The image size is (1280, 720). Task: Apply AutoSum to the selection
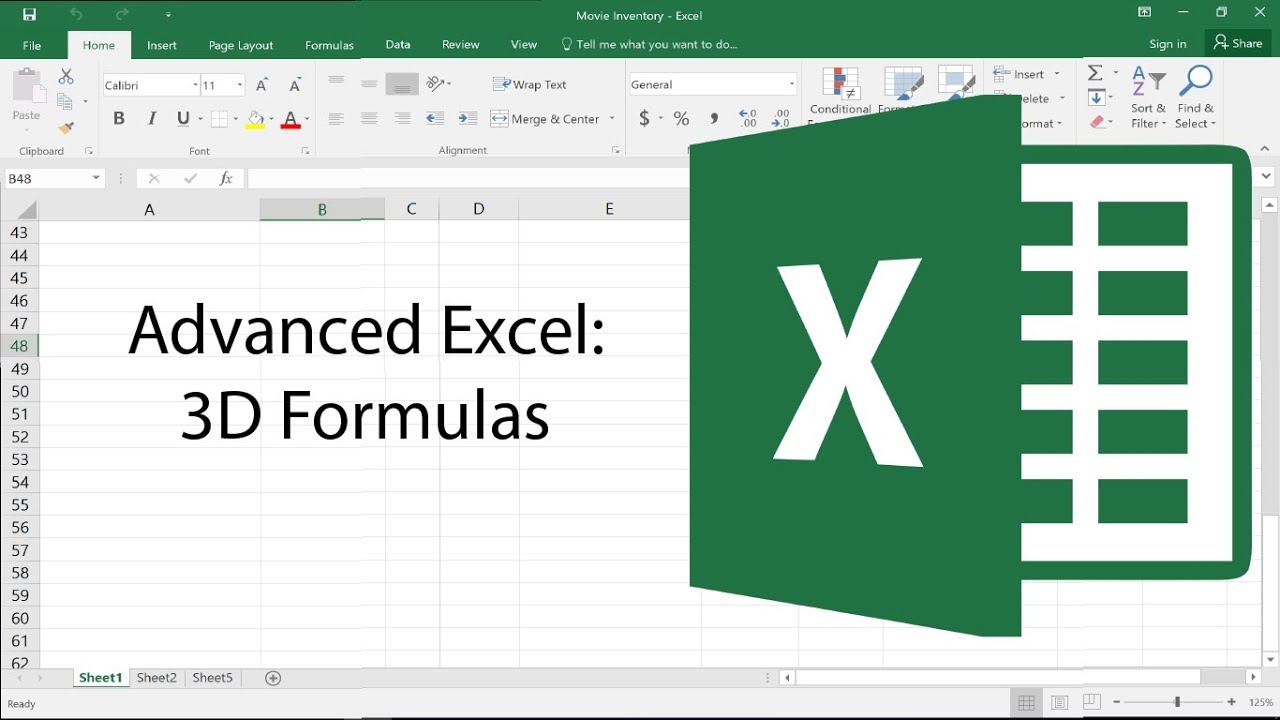1095,72
